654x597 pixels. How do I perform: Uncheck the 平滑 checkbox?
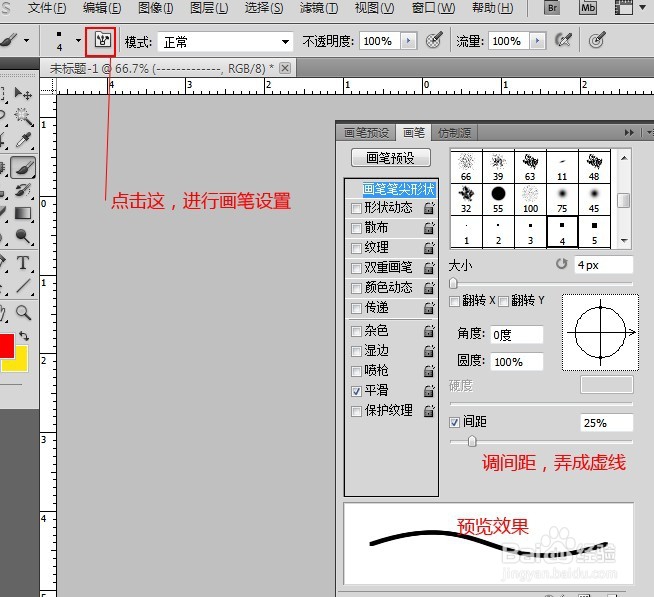[356, 391]
